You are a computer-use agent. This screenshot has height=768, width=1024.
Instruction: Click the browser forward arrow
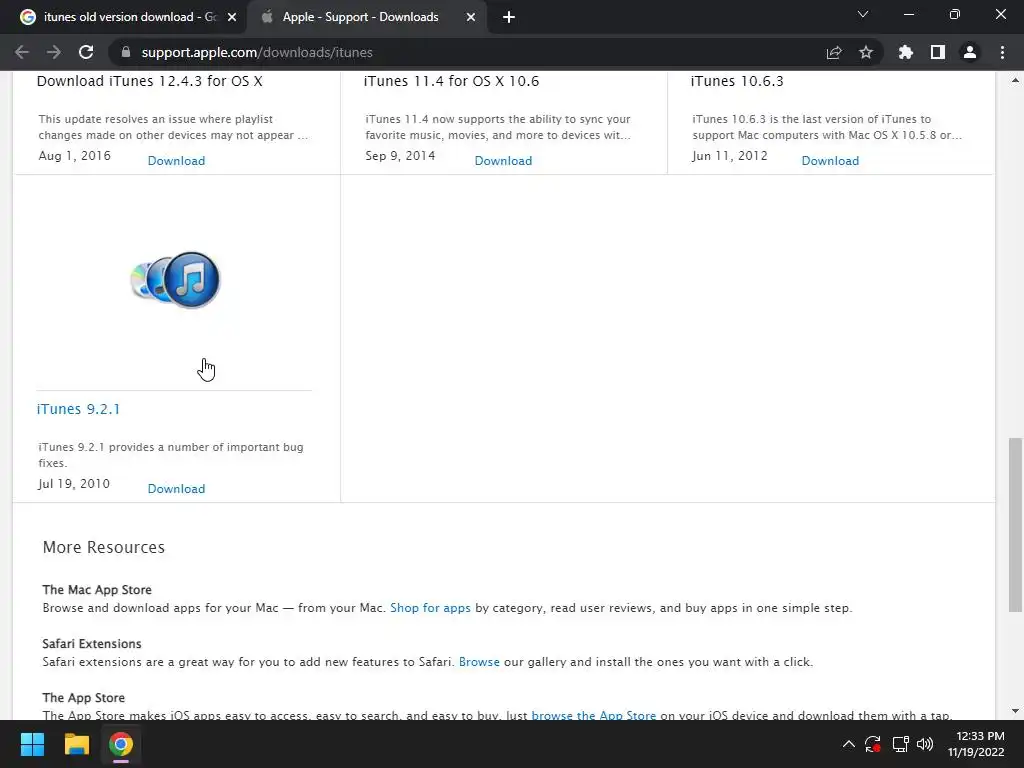[54, 52]
